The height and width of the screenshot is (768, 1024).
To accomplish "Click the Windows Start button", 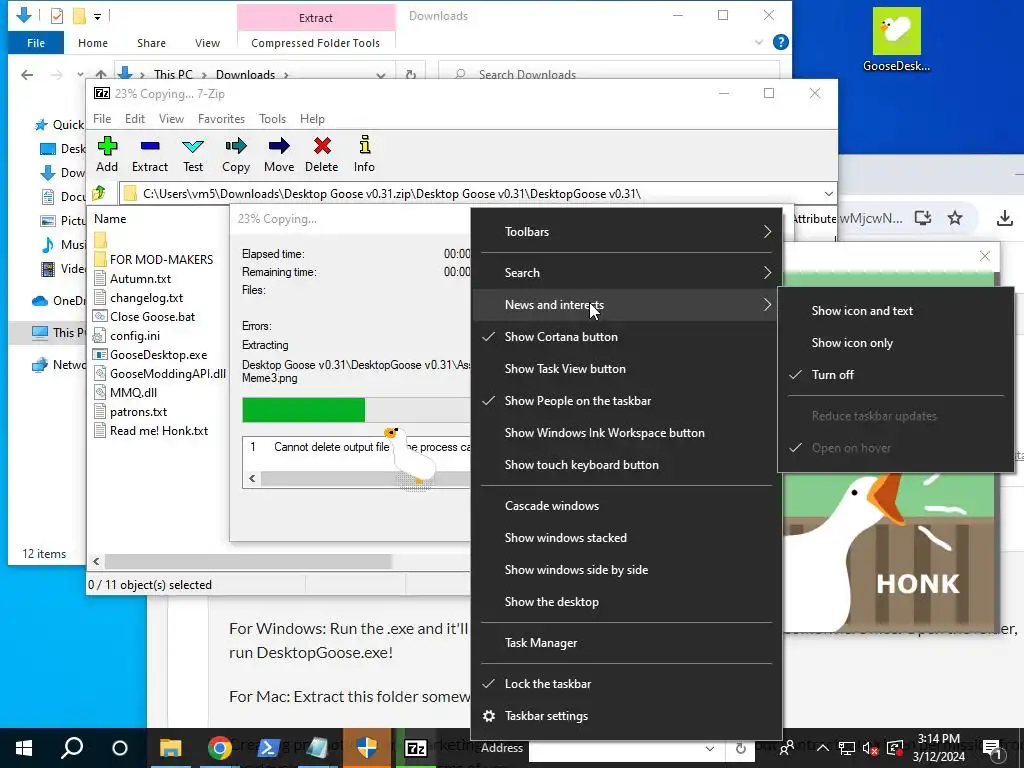I will pyautogui.click(x=24, y=748).
